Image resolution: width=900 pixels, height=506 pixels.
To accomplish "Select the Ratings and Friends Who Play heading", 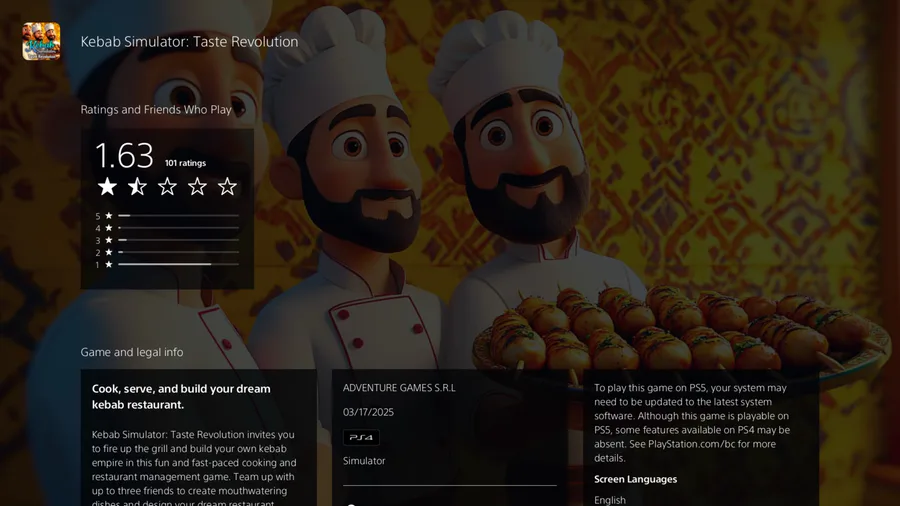I will 156,110.
